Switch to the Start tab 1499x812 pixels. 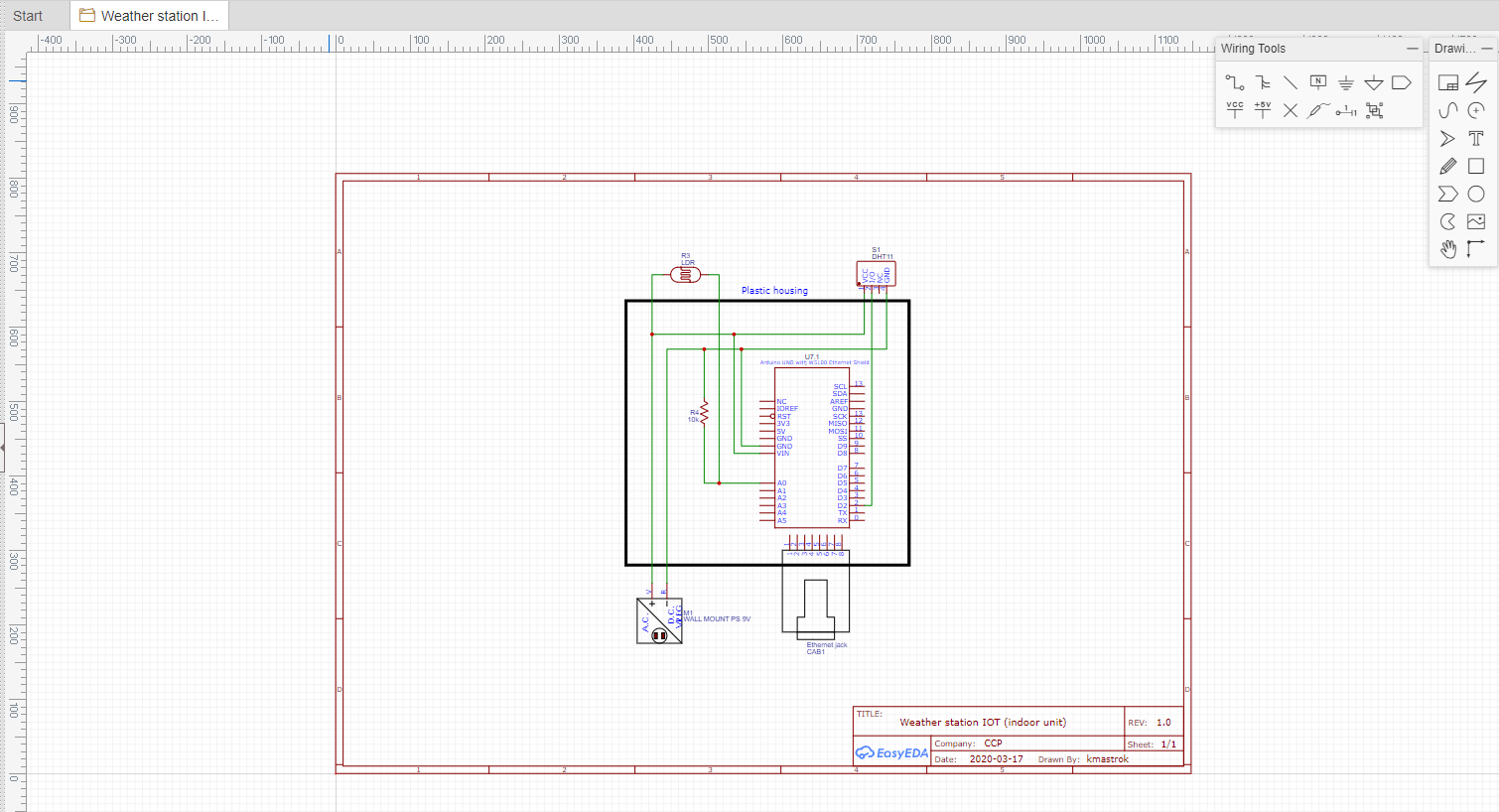tap(29, 16)
